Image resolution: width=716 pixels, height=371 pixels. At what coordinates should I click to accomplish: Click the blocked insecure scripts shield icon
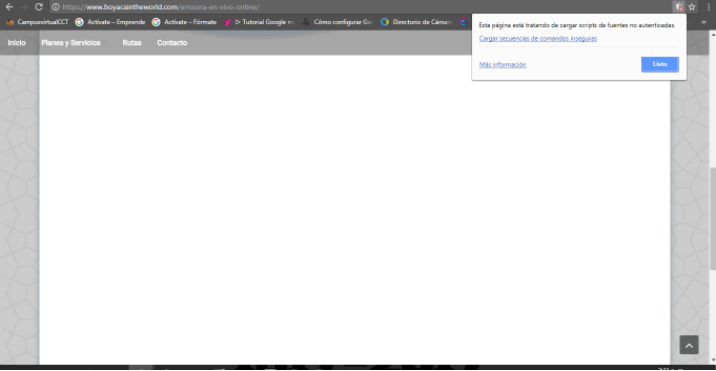coord(679,7)
